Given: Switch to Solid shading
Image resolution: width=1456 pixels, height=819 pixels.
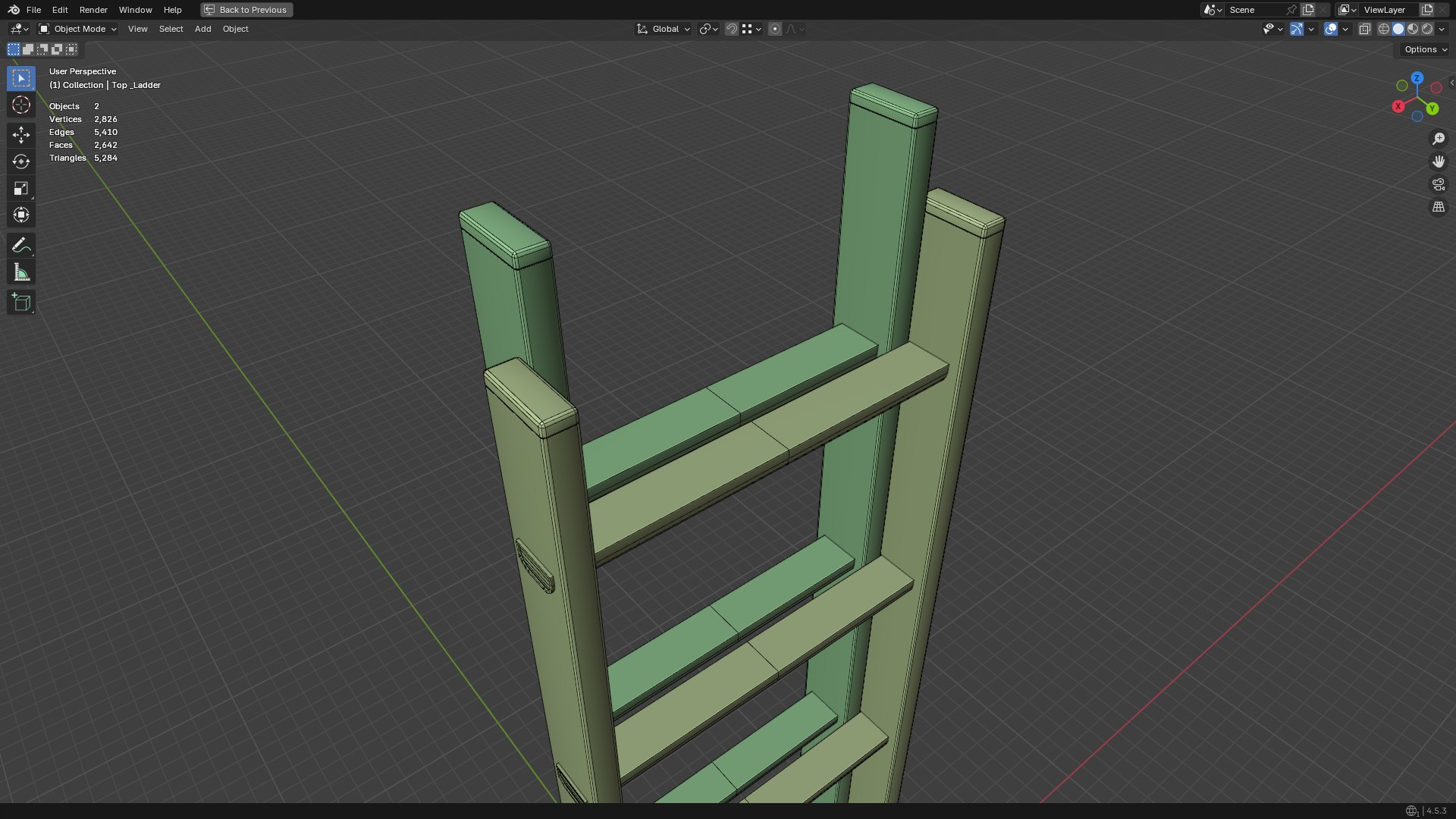Looking at the screenshot, I should (1398, 29).
